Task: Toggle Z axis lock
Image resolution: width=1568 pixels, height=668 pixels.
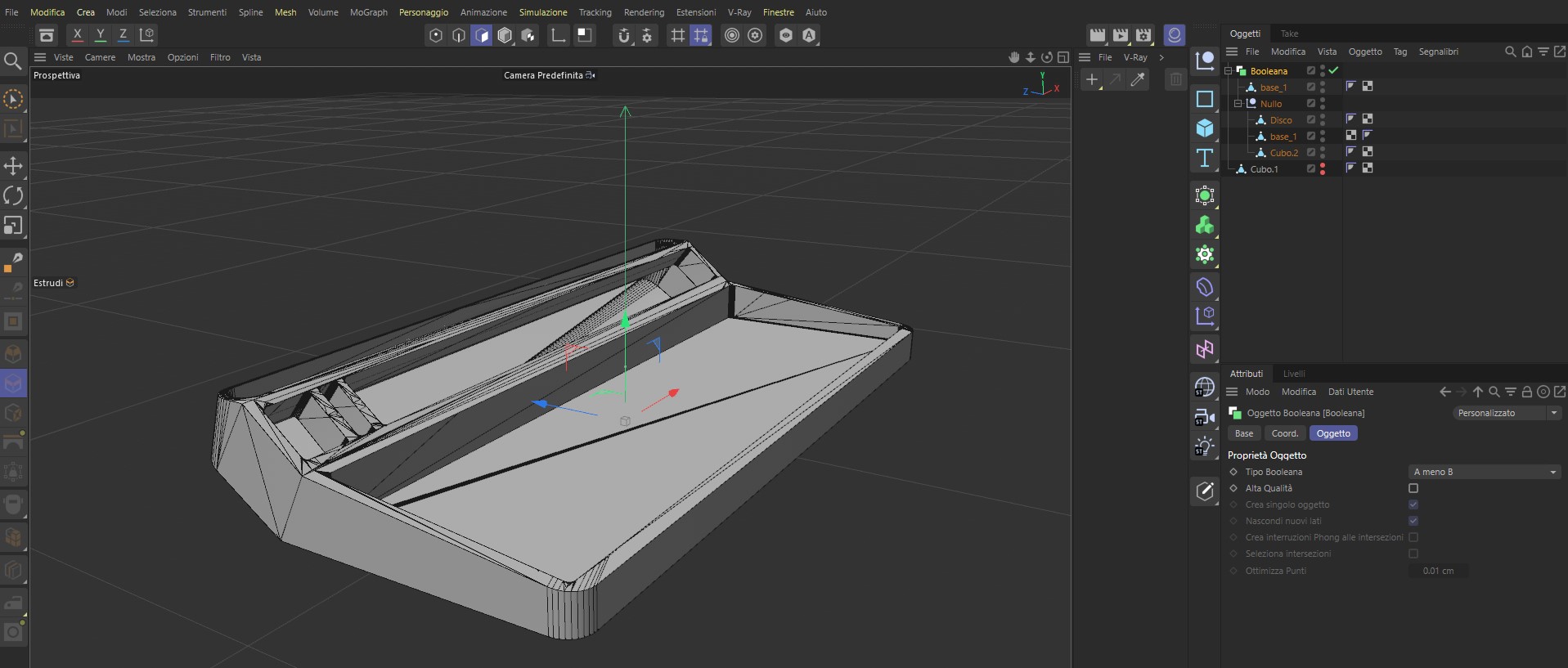Action: click(123, 35)
